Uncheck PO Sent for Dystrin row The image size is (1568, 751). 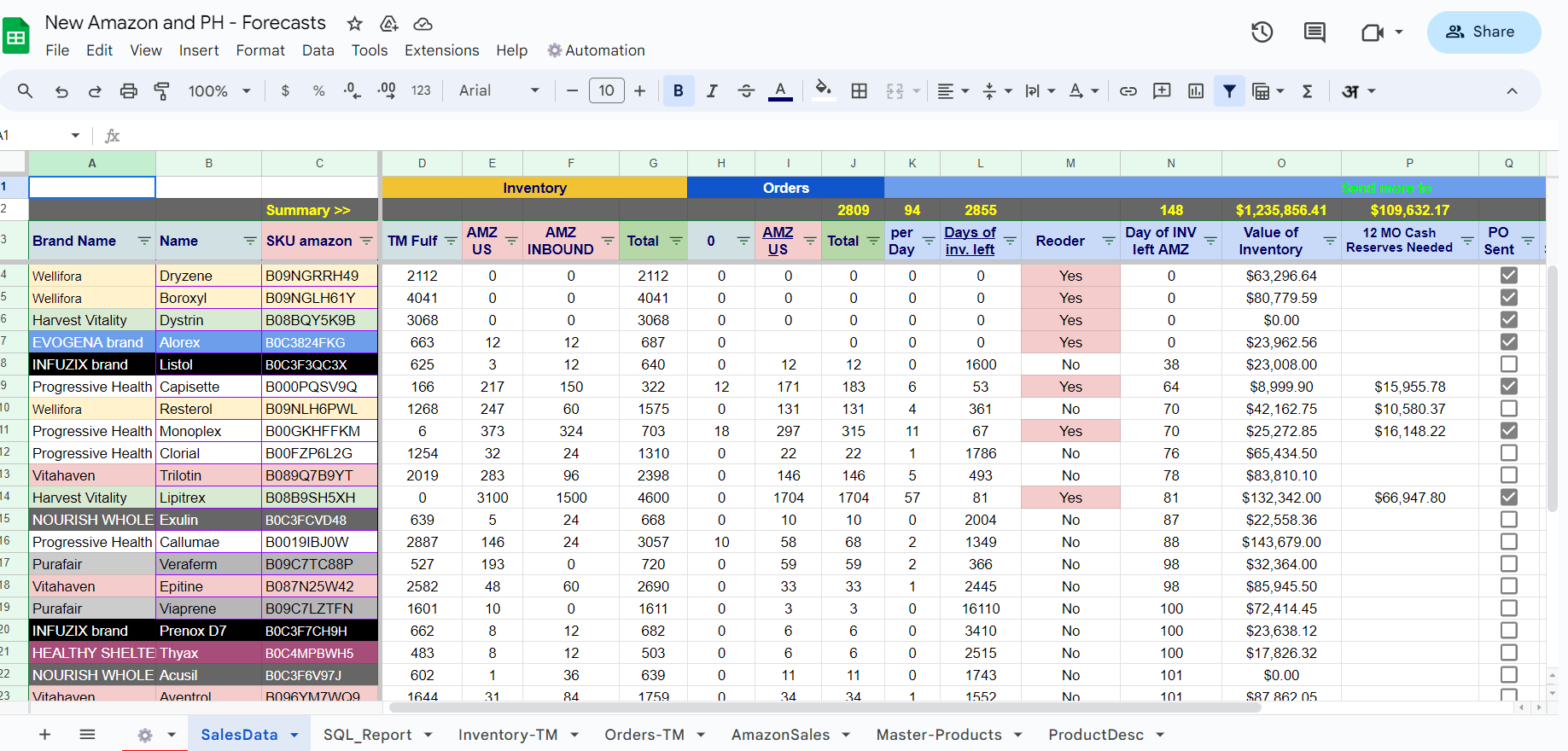[x=1509, y=319]
